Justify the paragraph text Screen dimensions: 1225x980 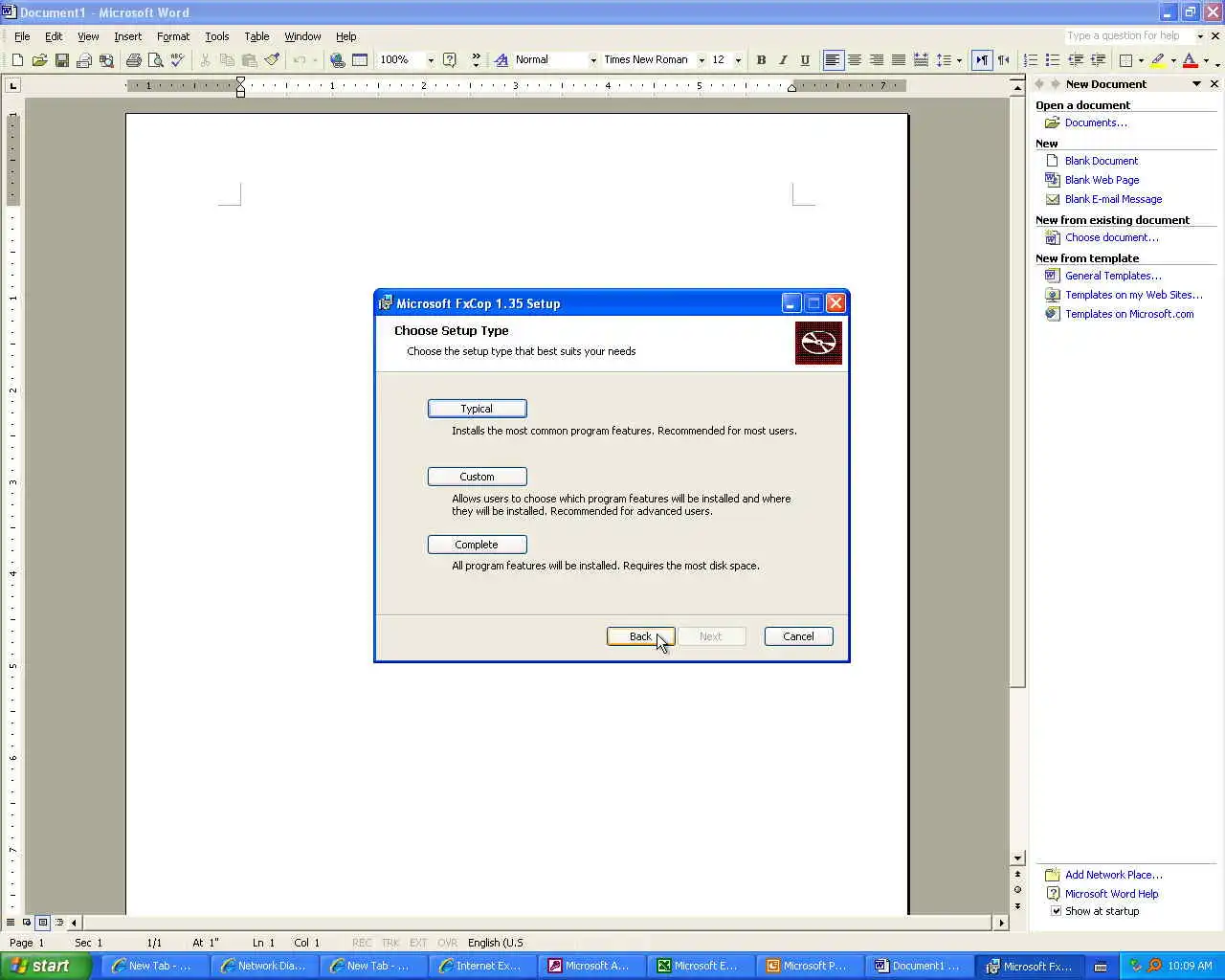pyautogui.click(x=899, y=60)
